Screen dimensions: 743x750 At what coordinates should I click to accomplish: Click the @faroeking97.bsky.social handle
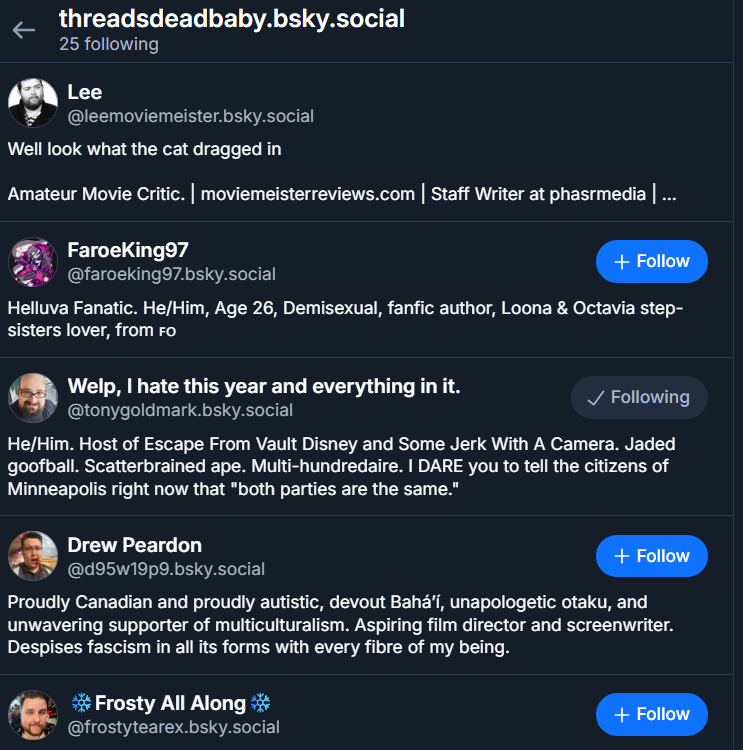[x=171, y=274]
